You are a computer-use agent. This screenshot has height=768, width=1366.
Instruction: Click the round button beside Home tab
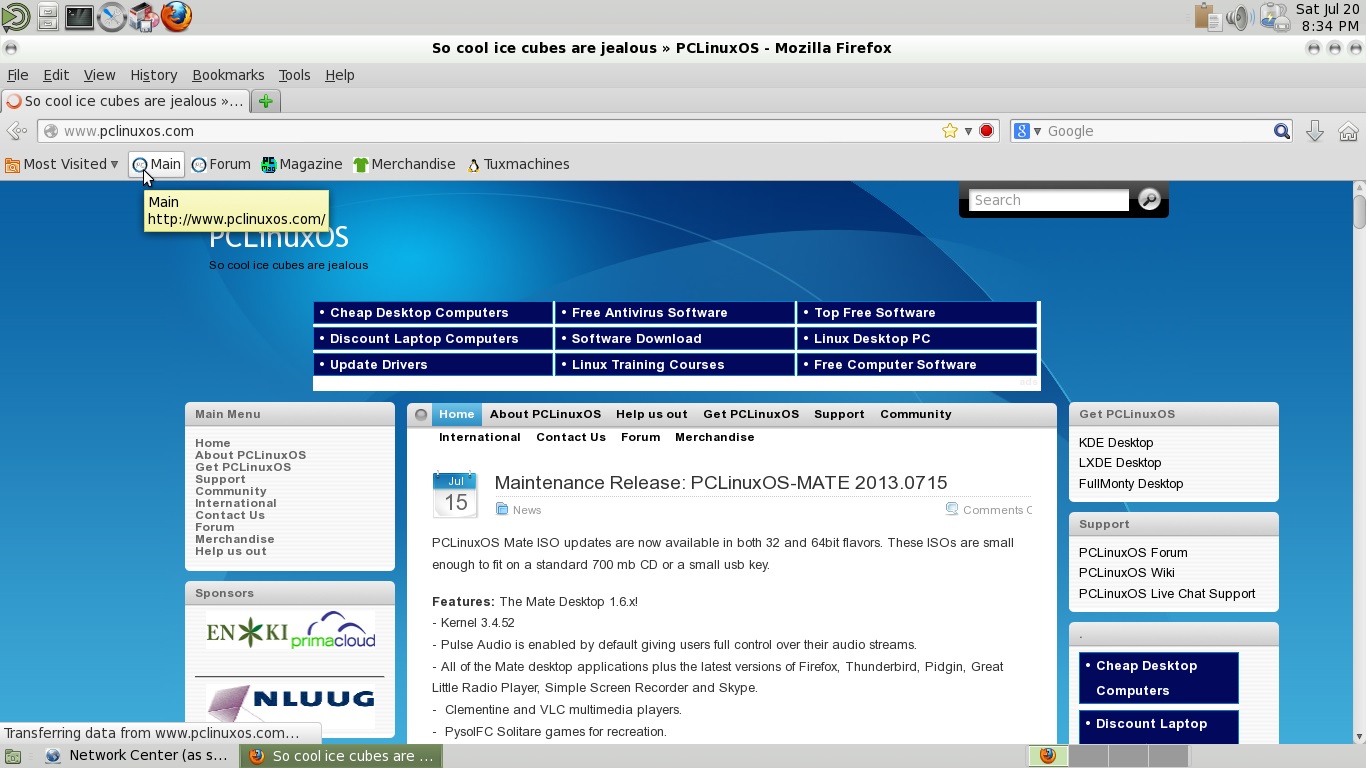[x=421, y=414]
